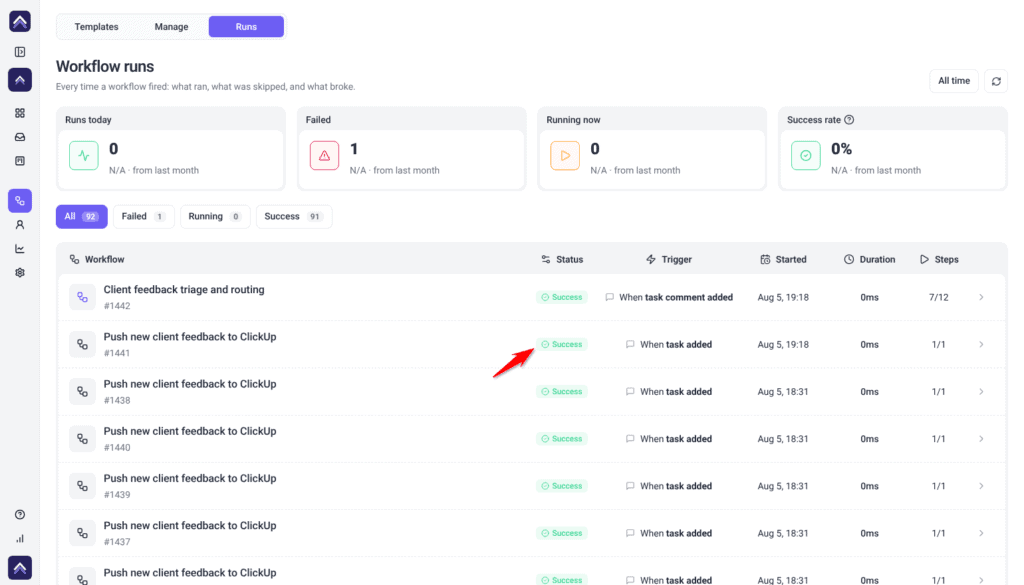The image size is (1024, 585).
Task: Switch to the Manage tab
Action: tap(171, 27)
